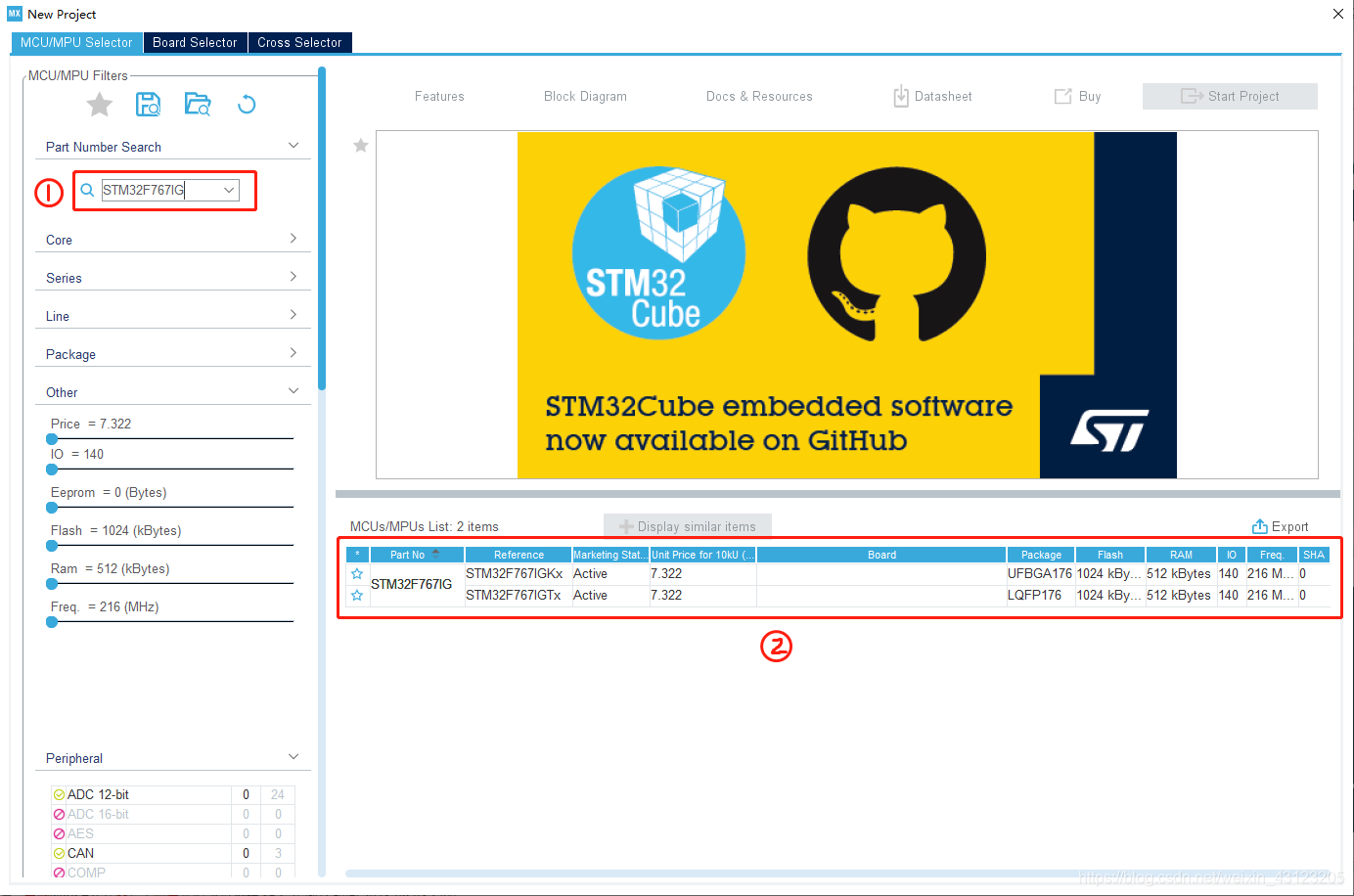Click the AES disabled status icon

59,834
